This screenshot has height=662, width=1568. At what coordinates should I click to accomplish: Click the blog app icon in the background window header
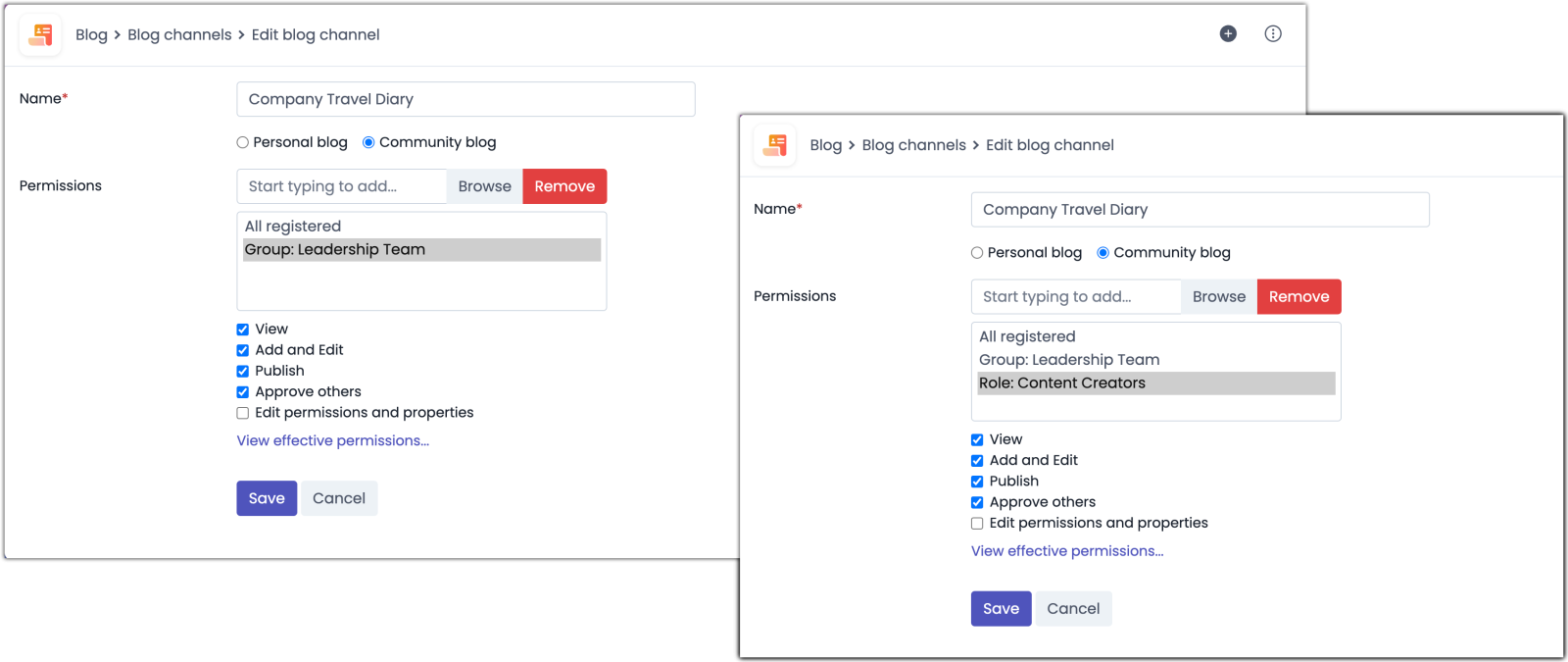(x=40, y=35)
